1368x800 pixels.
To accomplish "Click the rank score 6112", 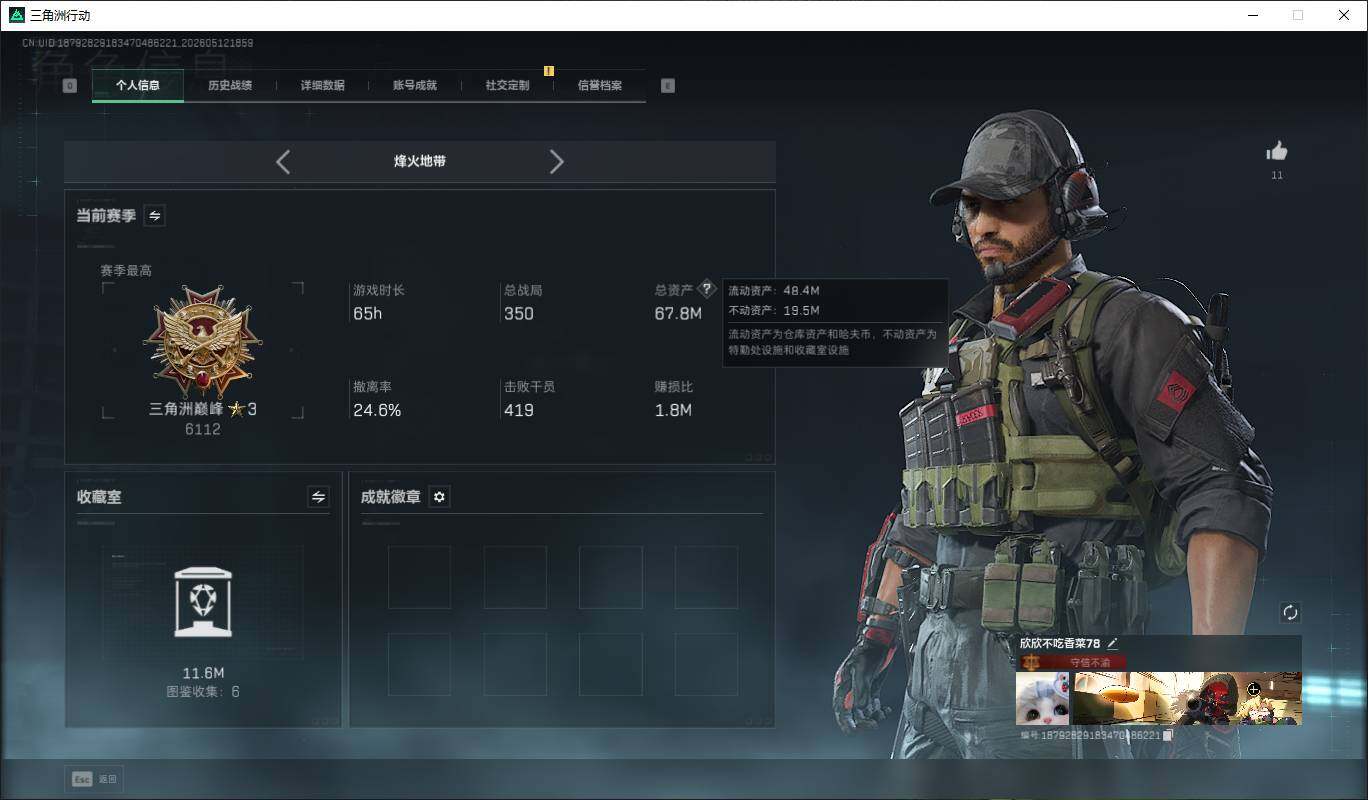I will click(x=203, y=429).
